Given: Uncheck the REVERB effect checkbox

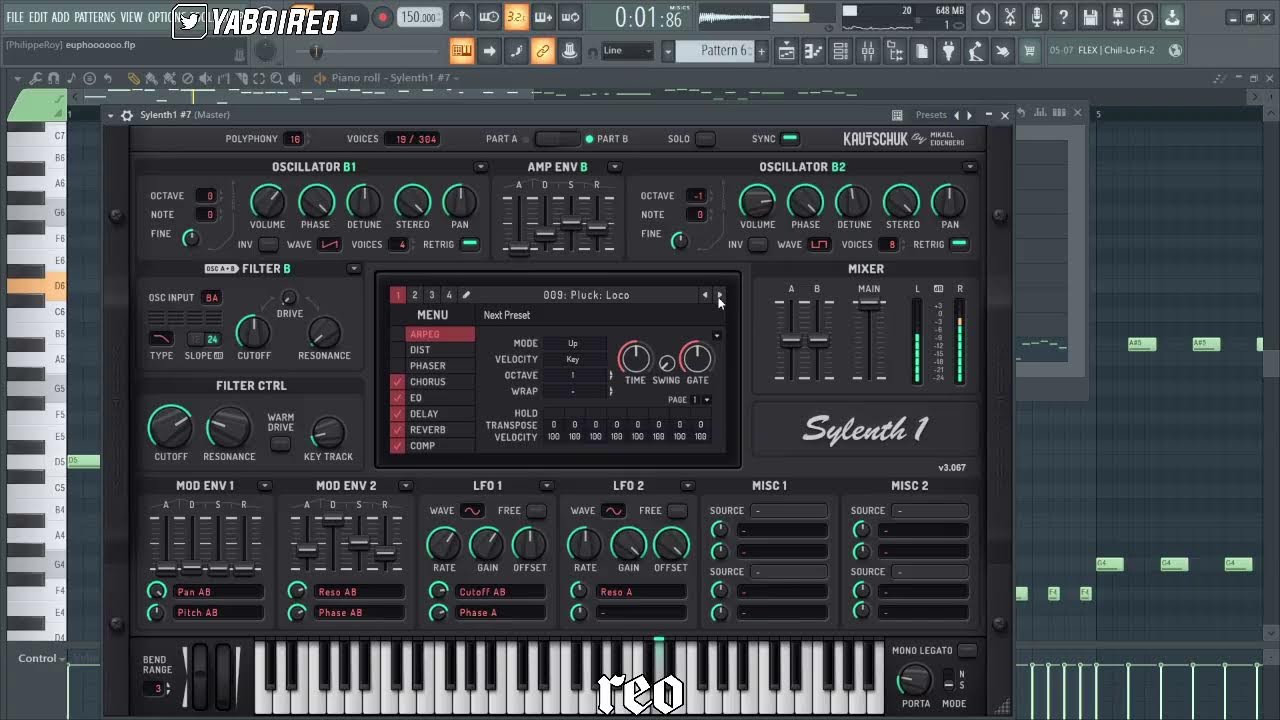Looking at the screenshot, I should click(x=398, y=430).
